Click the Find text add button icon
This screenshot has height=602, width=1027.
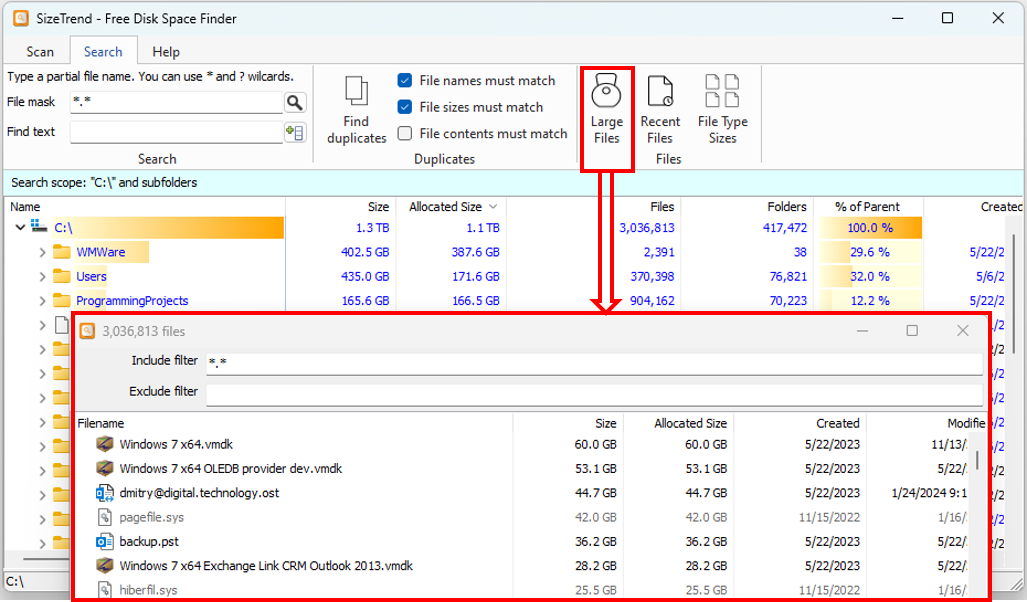click(294, 132)
